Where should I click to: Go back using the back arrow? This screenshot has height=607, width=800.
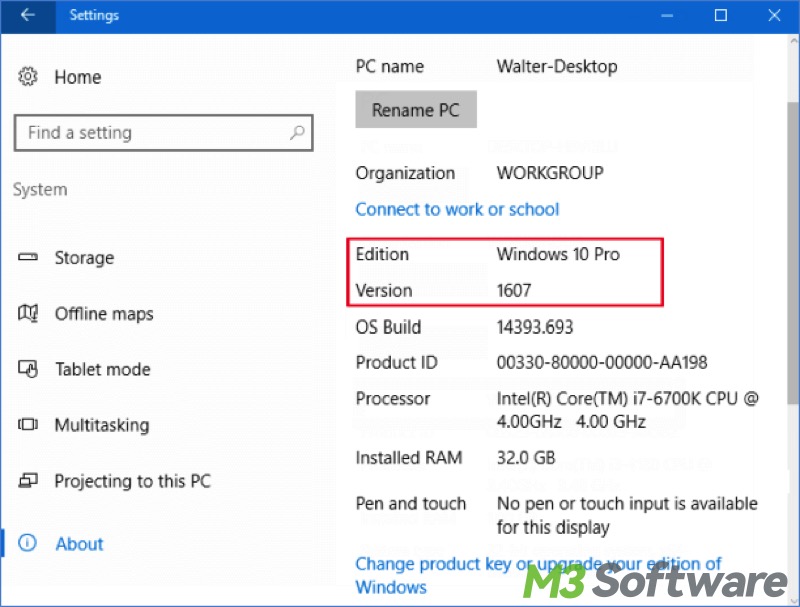point(28,15)
